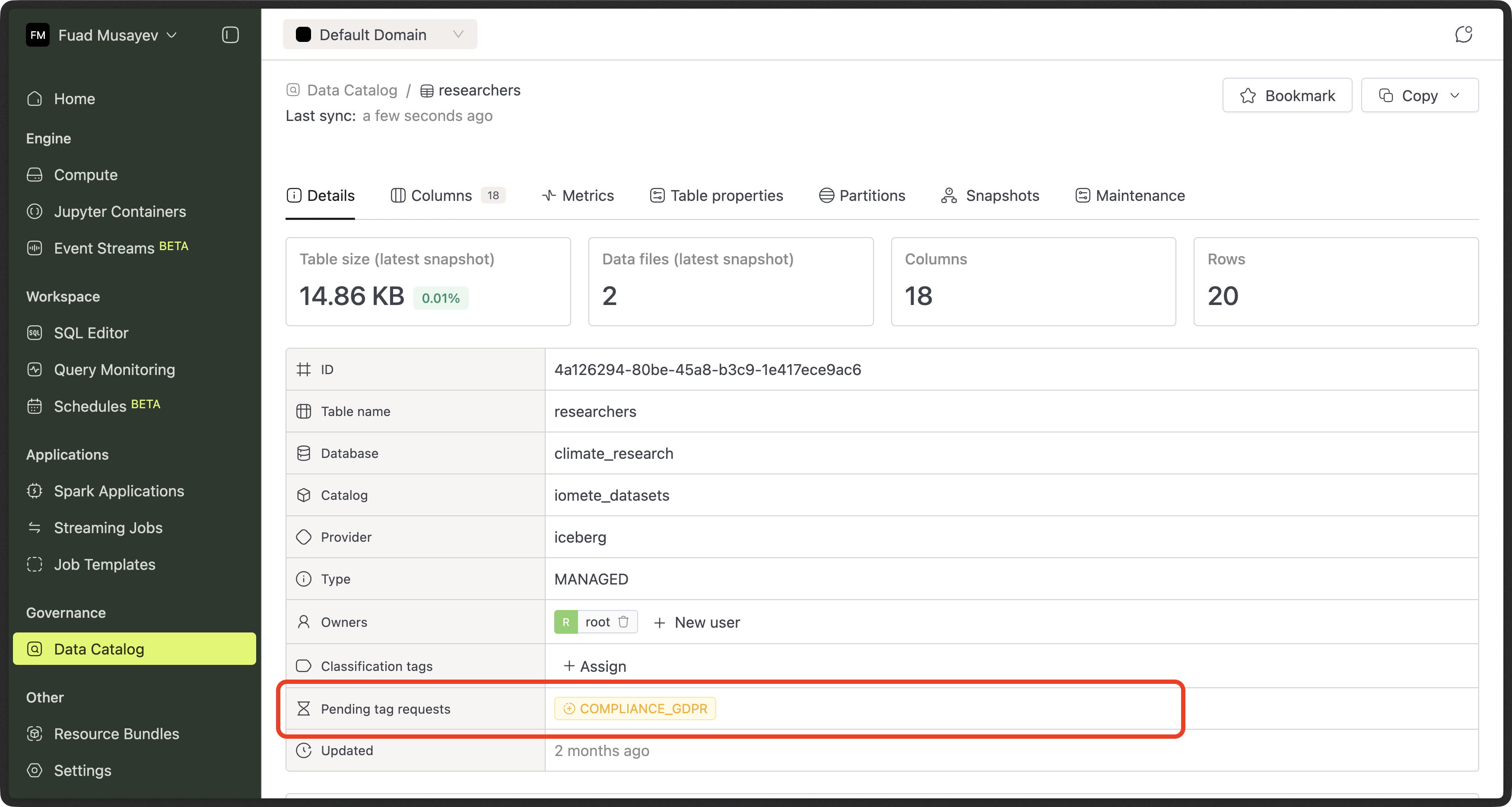
Task: Open Jupyter Containers from sidebar
Action: pyautogui.click(x=120, y=211)
